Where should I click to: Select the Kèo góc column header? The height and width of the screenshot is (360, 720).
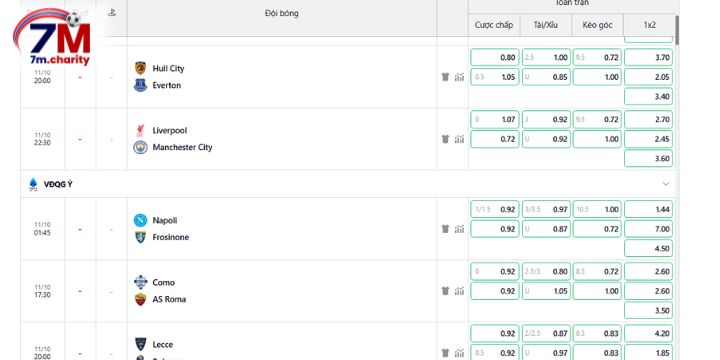(x=597, y=25)
